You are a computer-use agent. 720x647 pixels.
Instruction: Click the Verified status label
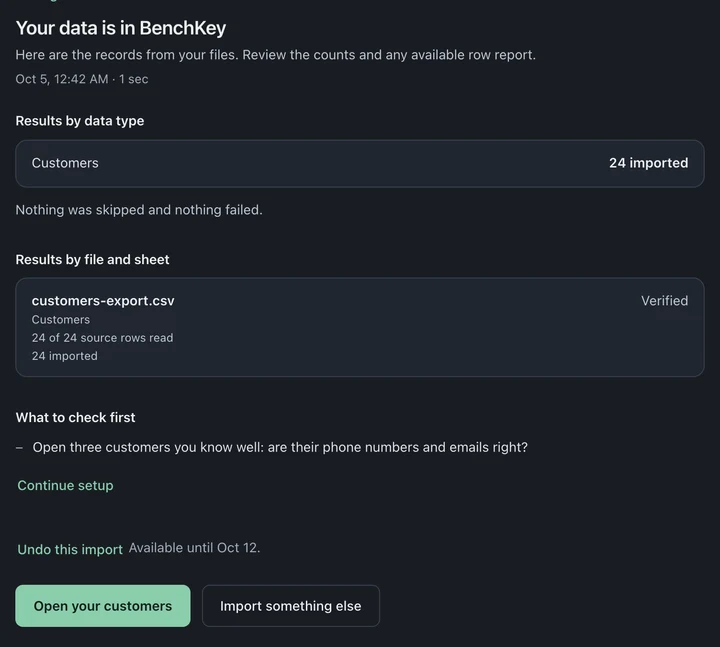click(x=664, y=301)
